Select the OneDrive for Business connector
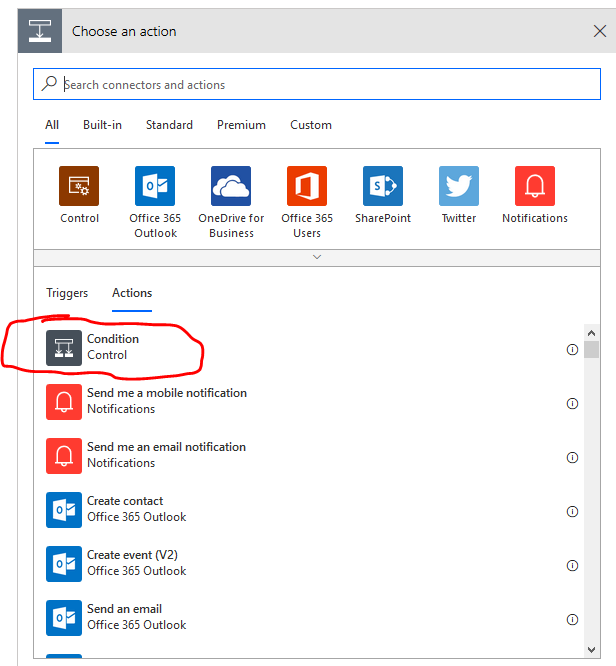This screenshot has width=616, height=666. point(231,186)
